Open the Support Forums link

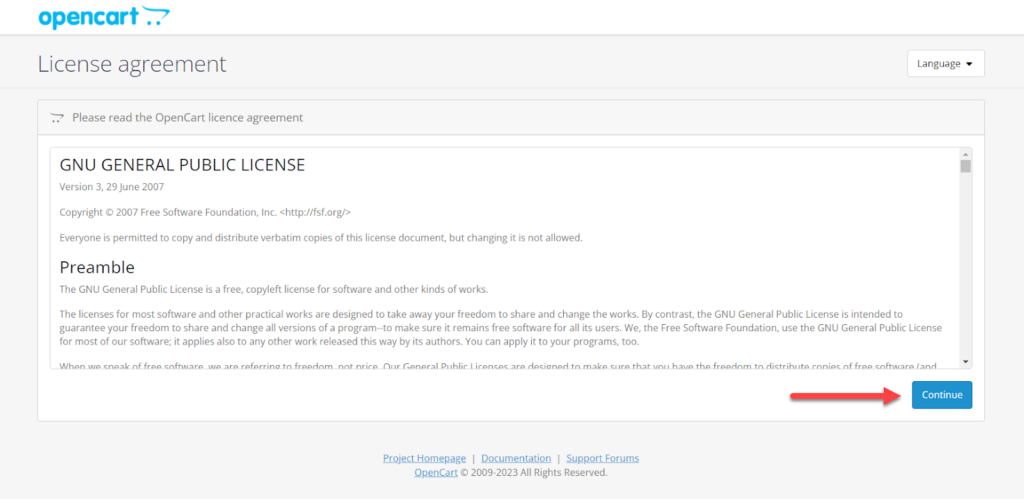(x=603, y=458)
